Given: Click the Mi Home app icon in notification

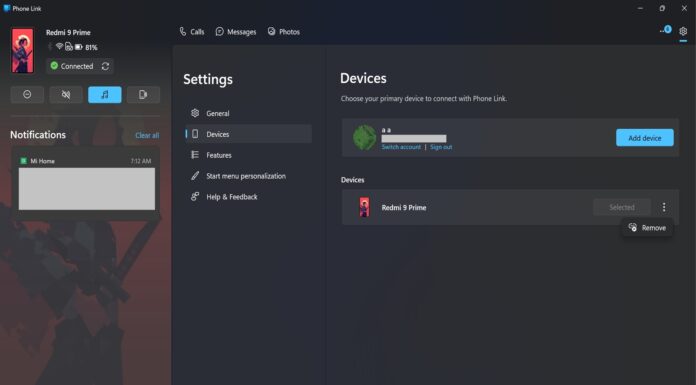Looking at the screenshot, I should (x=24, y=161).
